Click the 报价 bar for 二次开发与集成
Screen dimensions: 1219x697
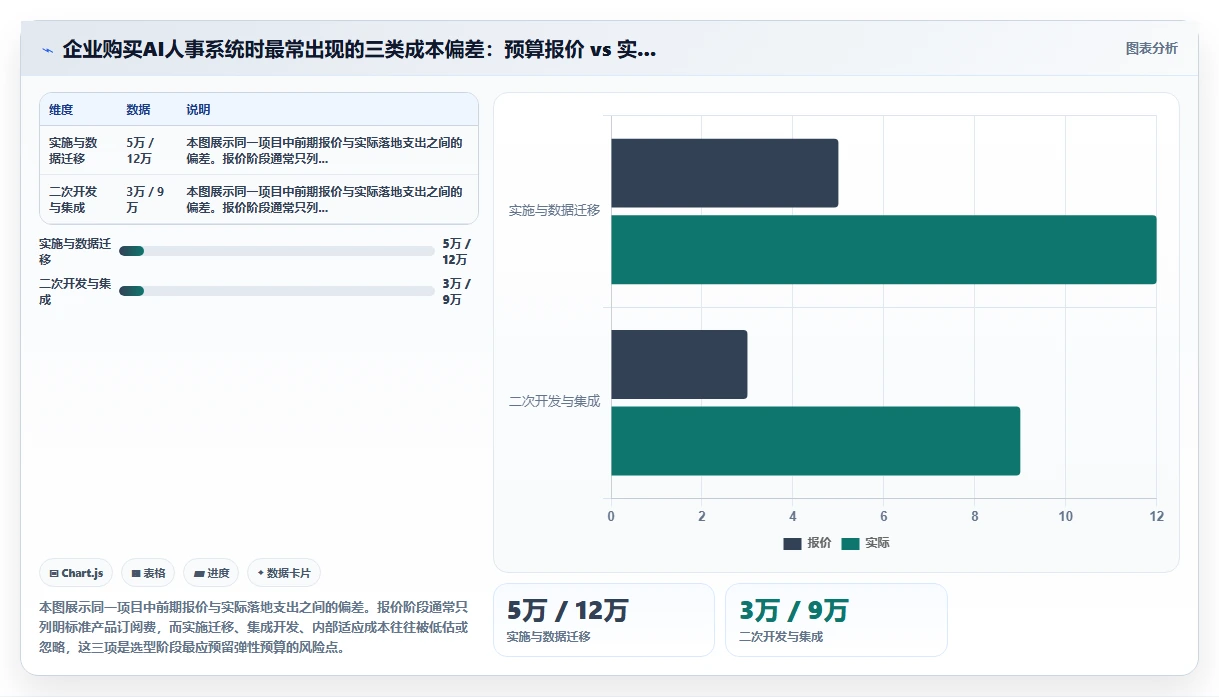(679, 364)
